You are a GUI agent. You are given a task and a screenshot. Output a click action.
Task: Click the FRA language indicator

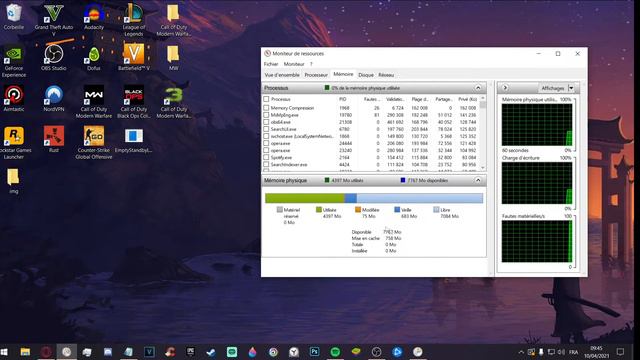pos(573,352)
